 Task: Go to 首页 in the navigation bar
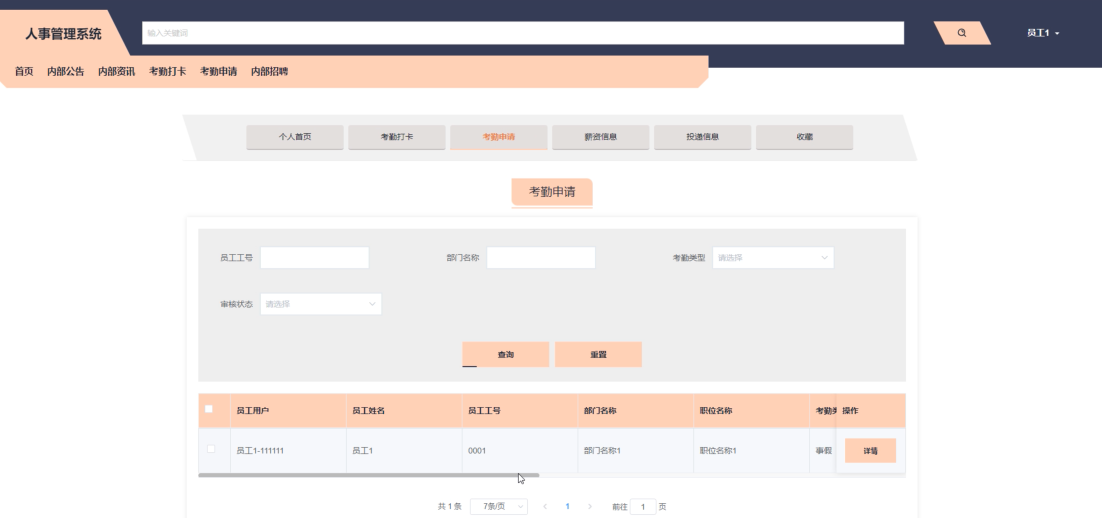24,71
